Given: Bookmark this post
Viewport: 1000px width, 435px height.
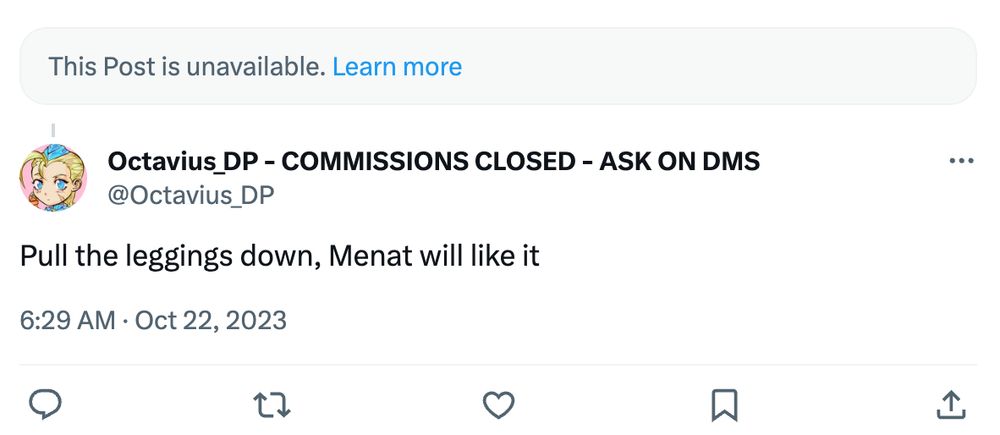Looking at the screenshot, I should click(723, 404).
